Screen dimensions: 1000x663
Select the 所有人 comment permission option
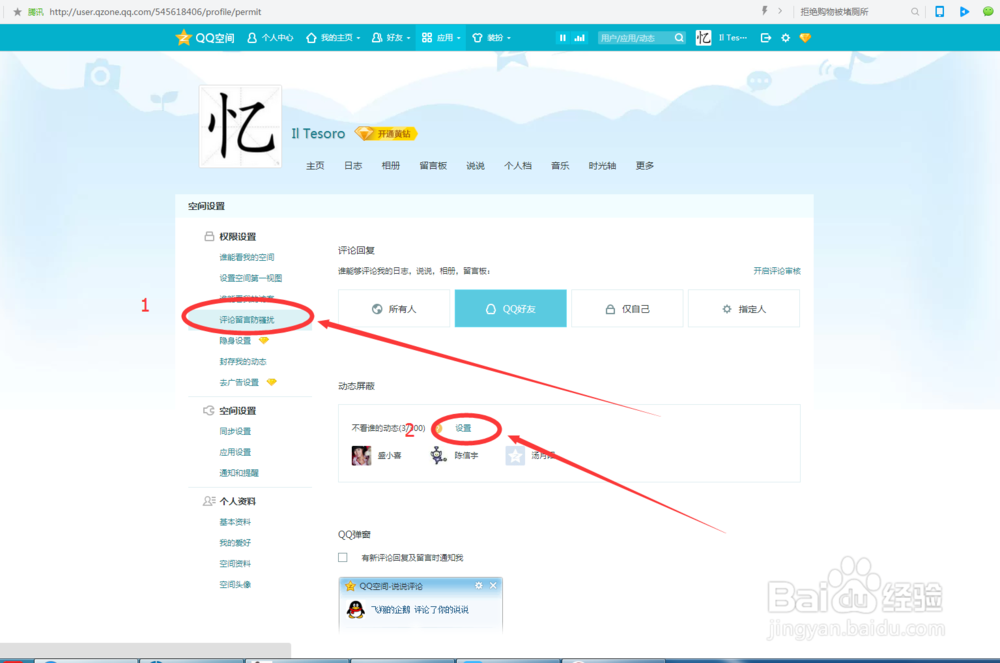394,309
